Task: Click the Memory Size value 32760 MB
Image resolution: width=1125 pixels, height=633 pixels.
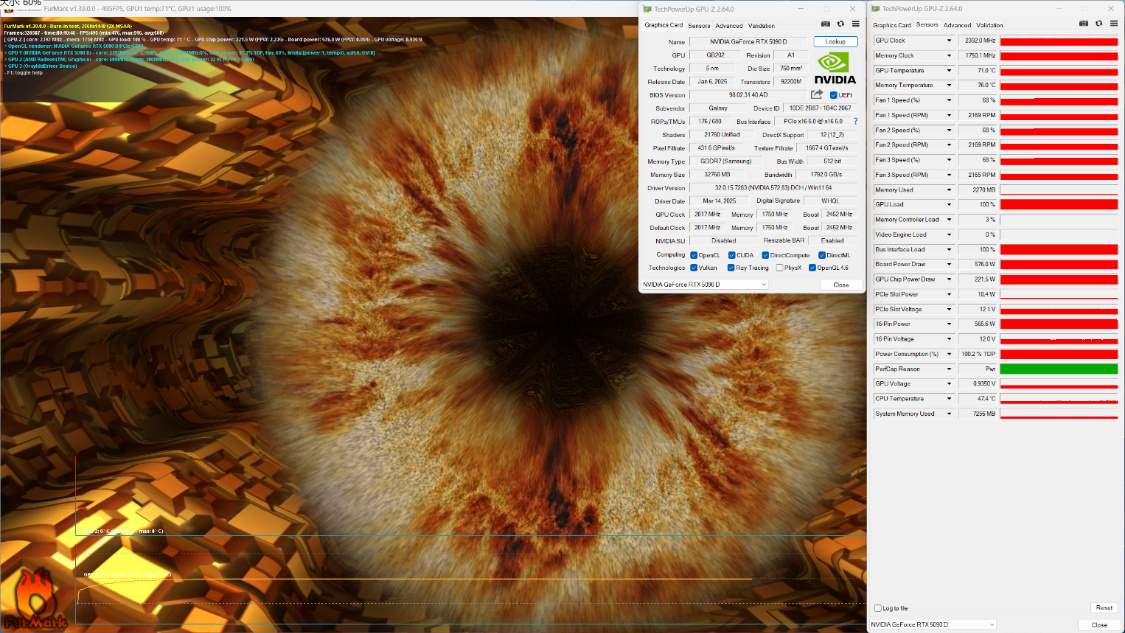Action: click(716, 174)
